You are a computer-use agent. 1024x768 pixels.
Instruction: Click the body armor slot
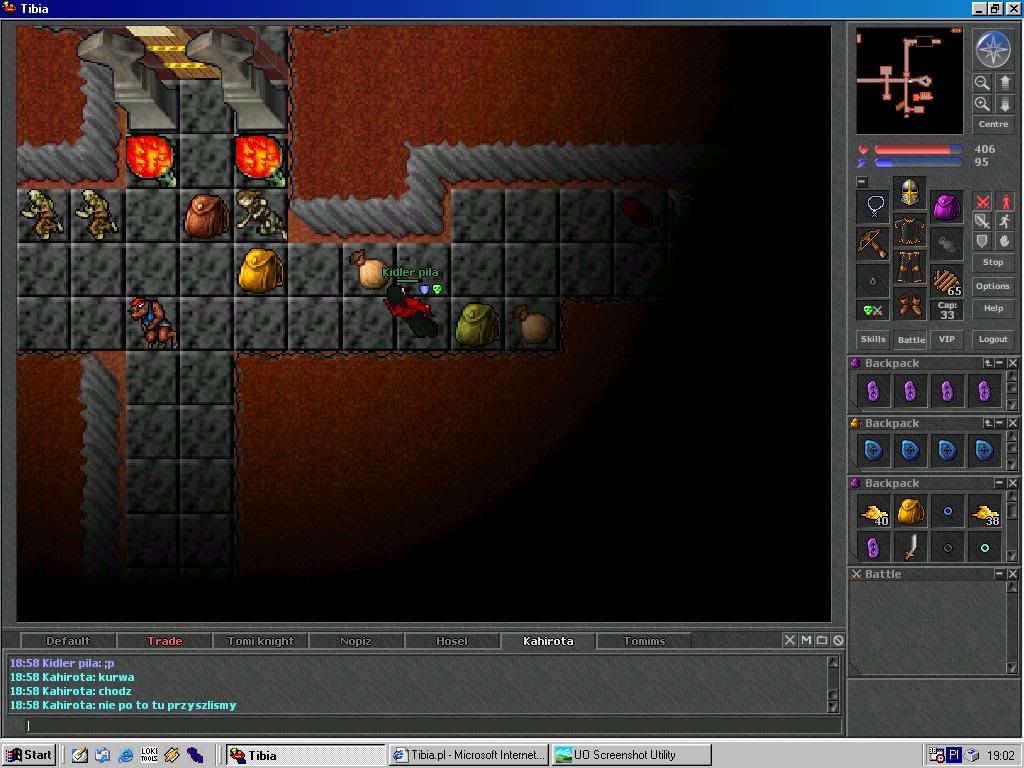pos(910,230)
